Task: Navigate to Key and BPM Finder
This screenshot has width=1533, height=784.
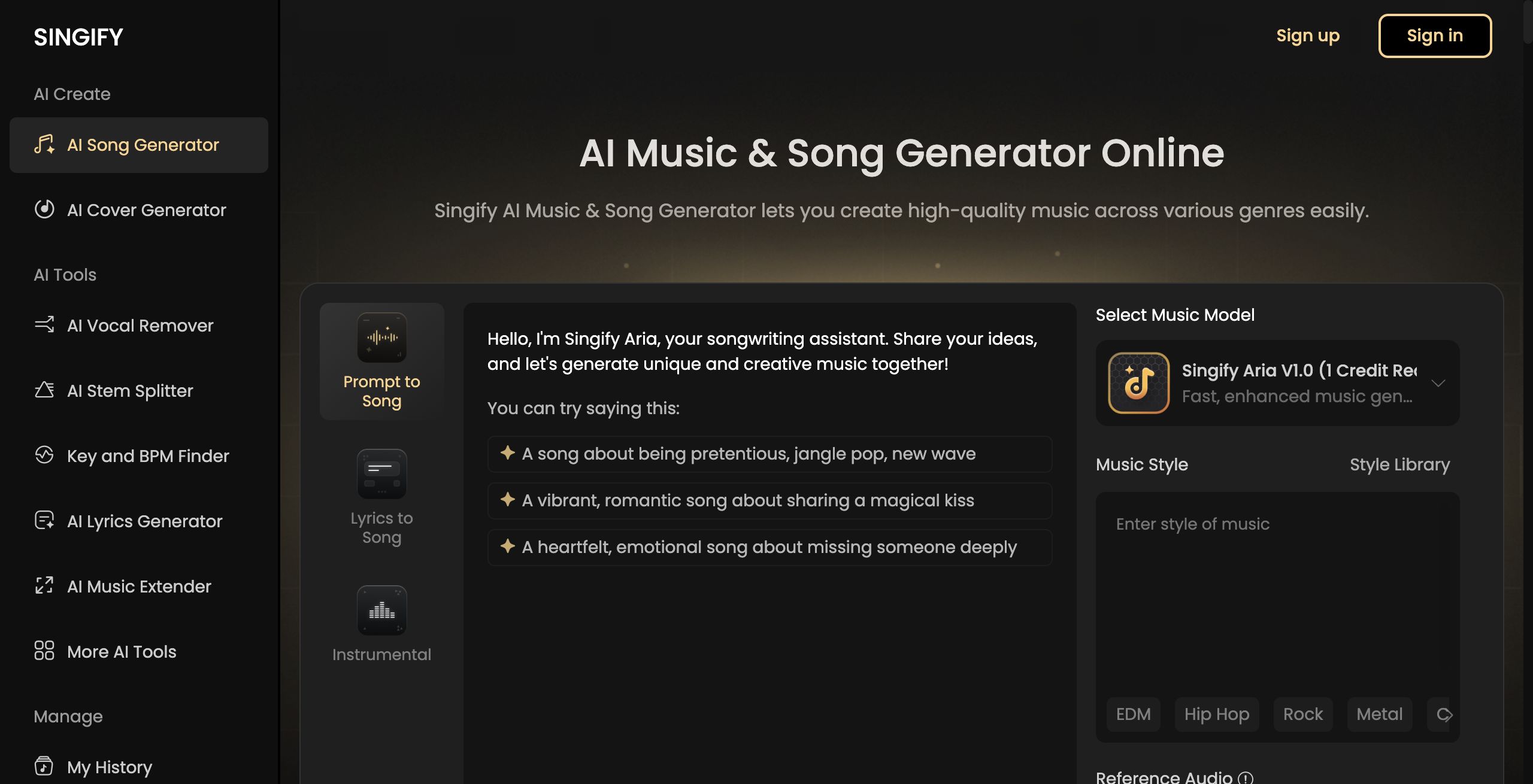Action: click(139, 456)
